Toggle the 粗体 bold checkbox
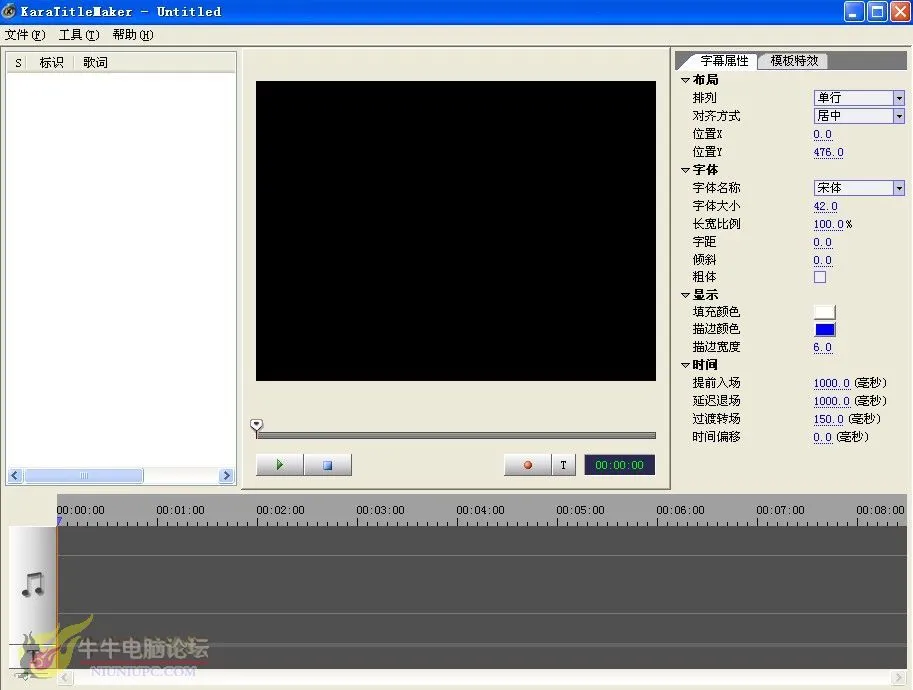 pos(820,277)
